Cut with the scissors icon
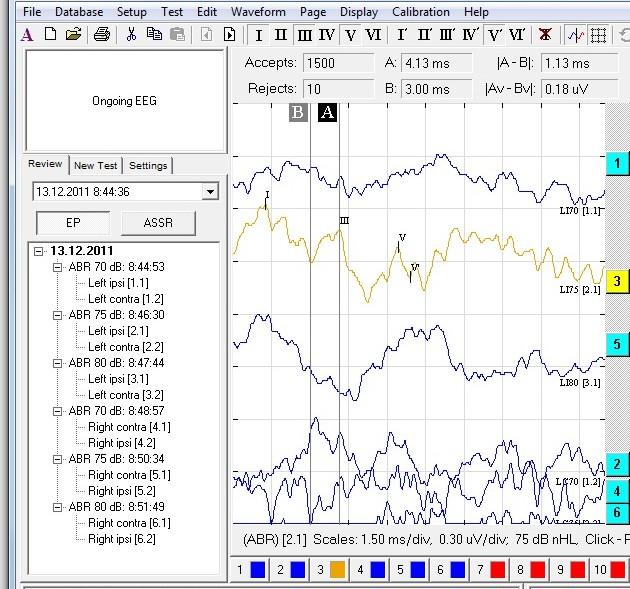Image resolution: width=630 pixels, height=589 pixels. click(131, 35)
